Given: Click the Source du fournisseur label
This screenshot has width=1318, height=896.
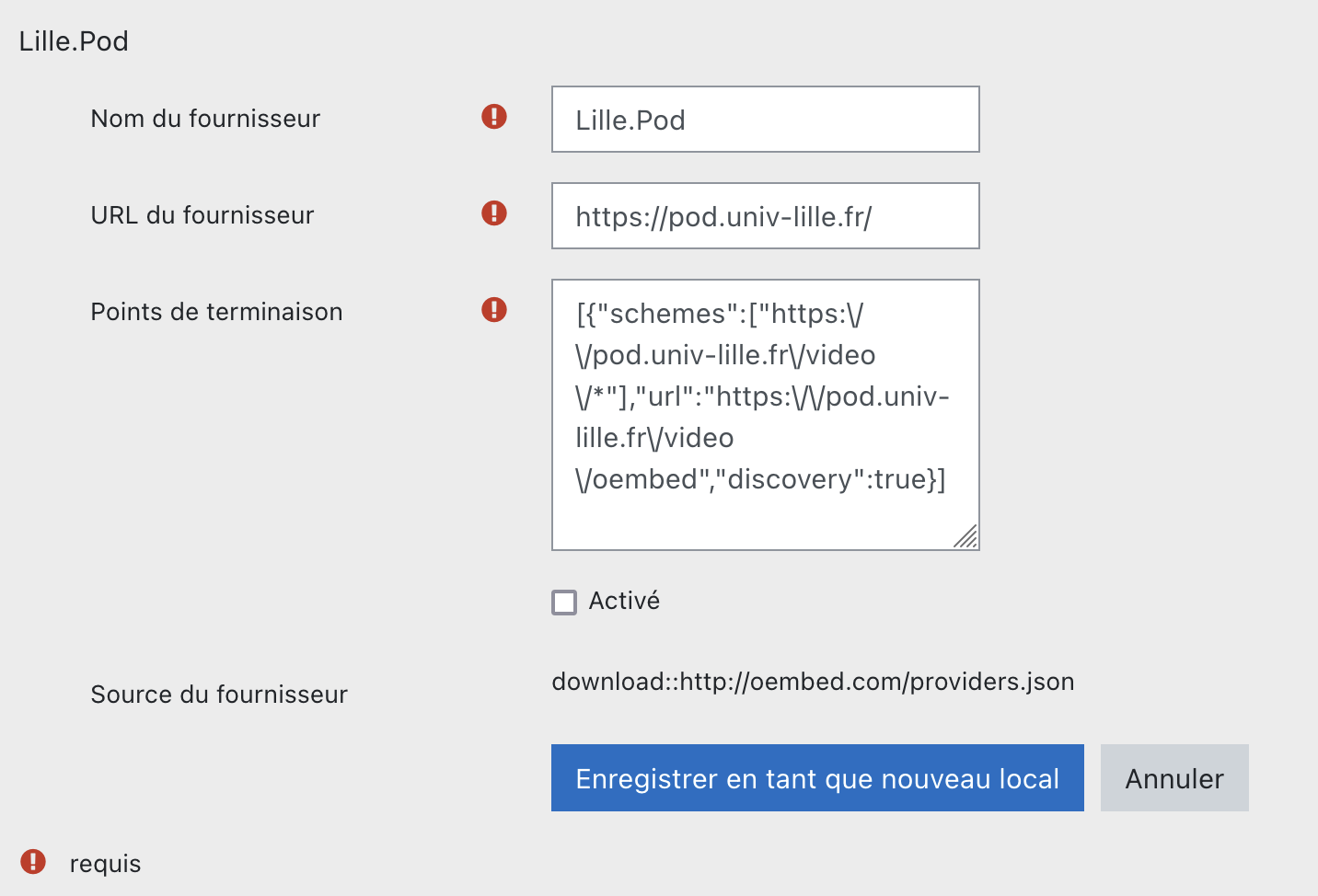Looking at the screenshot, I should click(x=219, y=695).
